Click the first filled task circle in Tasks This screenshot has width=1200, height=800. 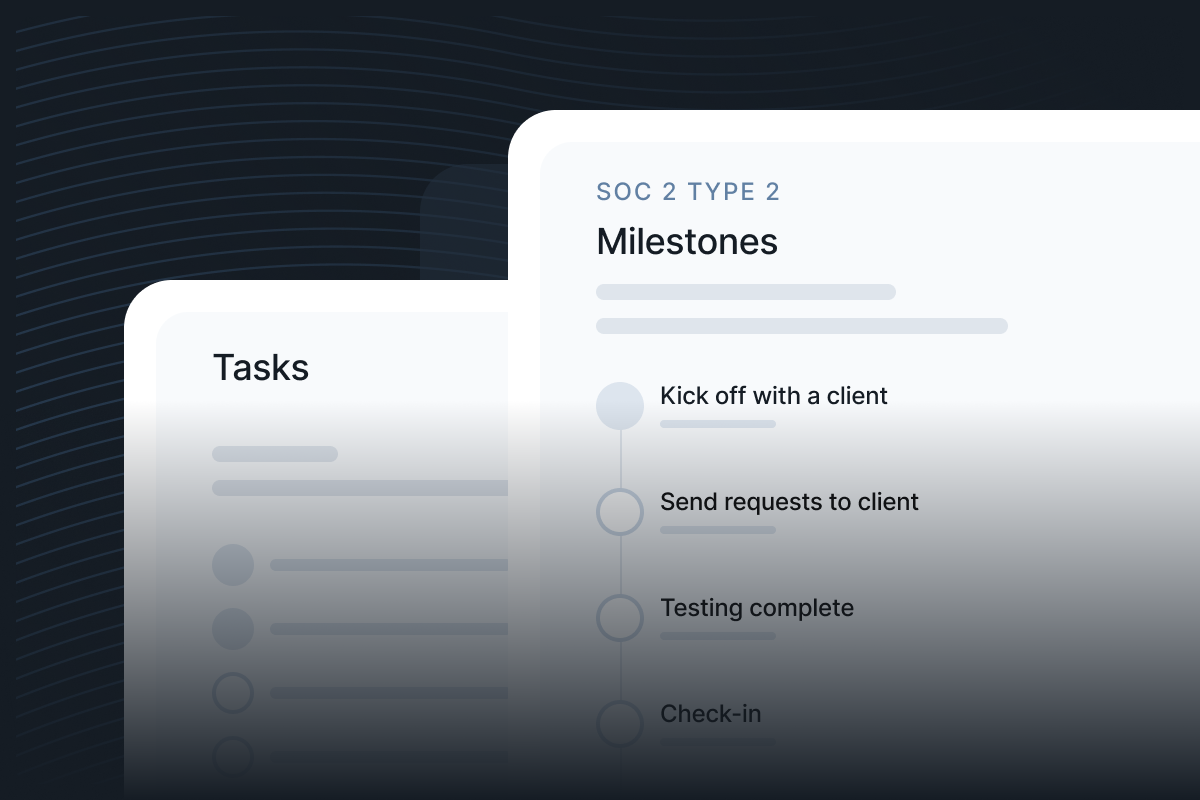(x=233, y=565)
